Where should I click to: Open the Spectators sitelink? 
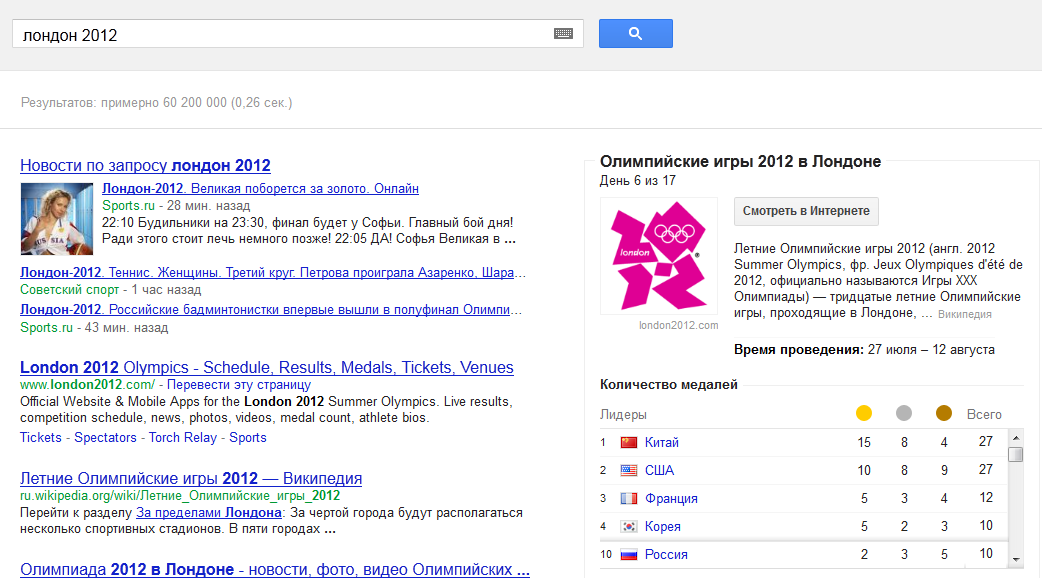pyautogui.click(x=105, y=438)
